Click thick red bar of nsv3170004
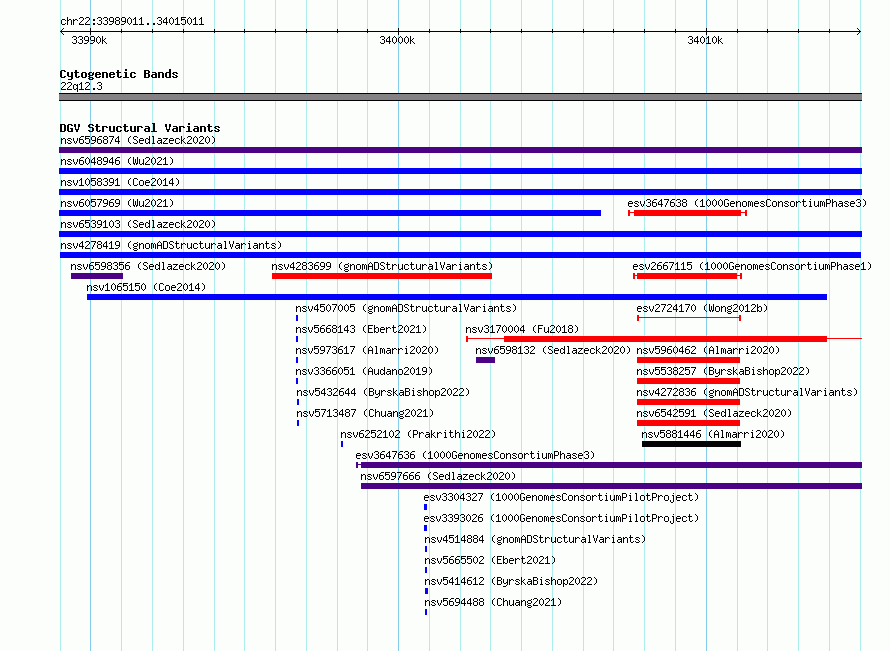Image resolution: width=890 pixels, height=651 pixels. coord(665,339)
